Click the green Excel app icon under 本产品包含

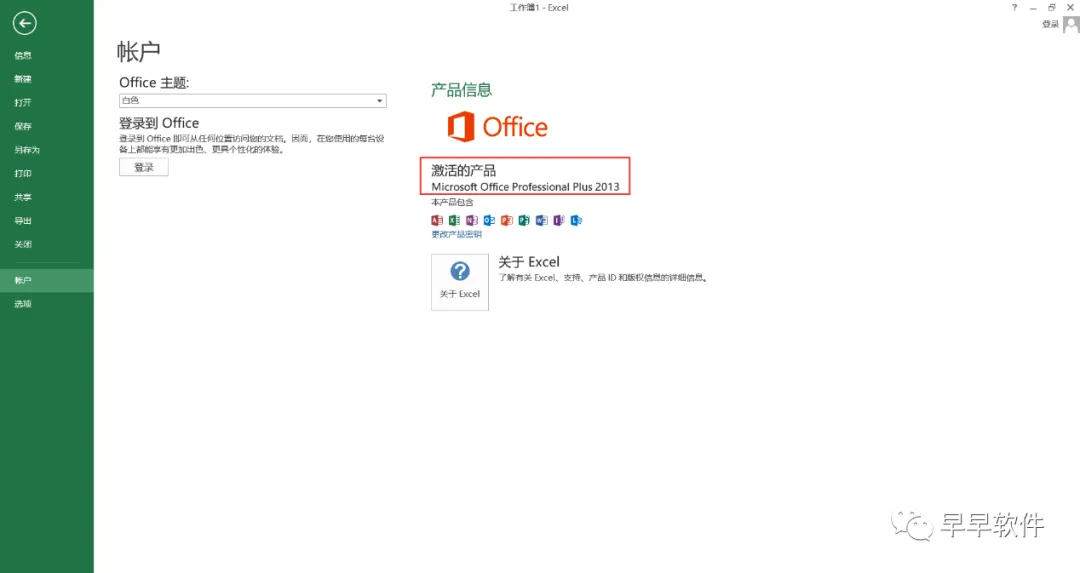(454, 220)
